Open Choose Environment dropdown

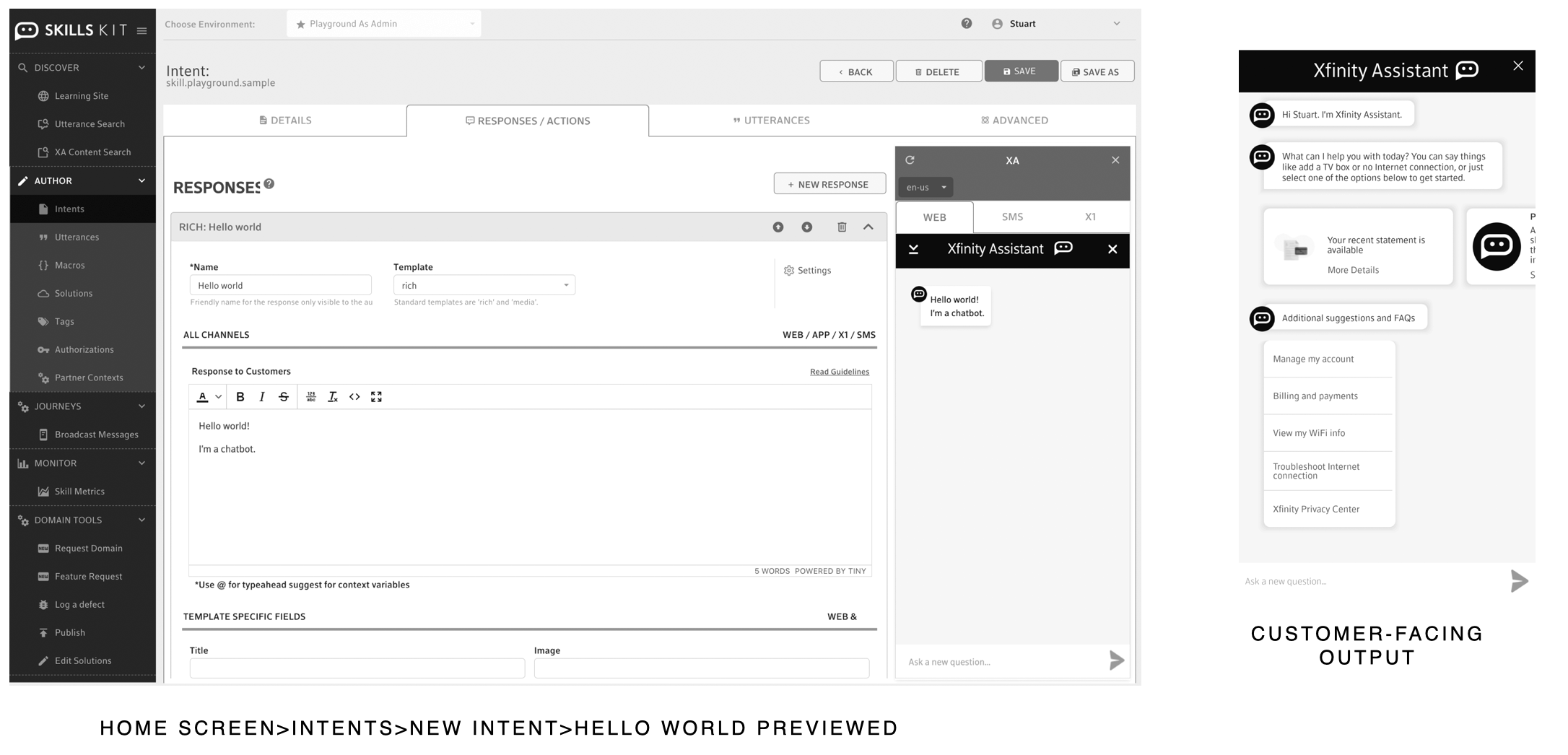384,24
